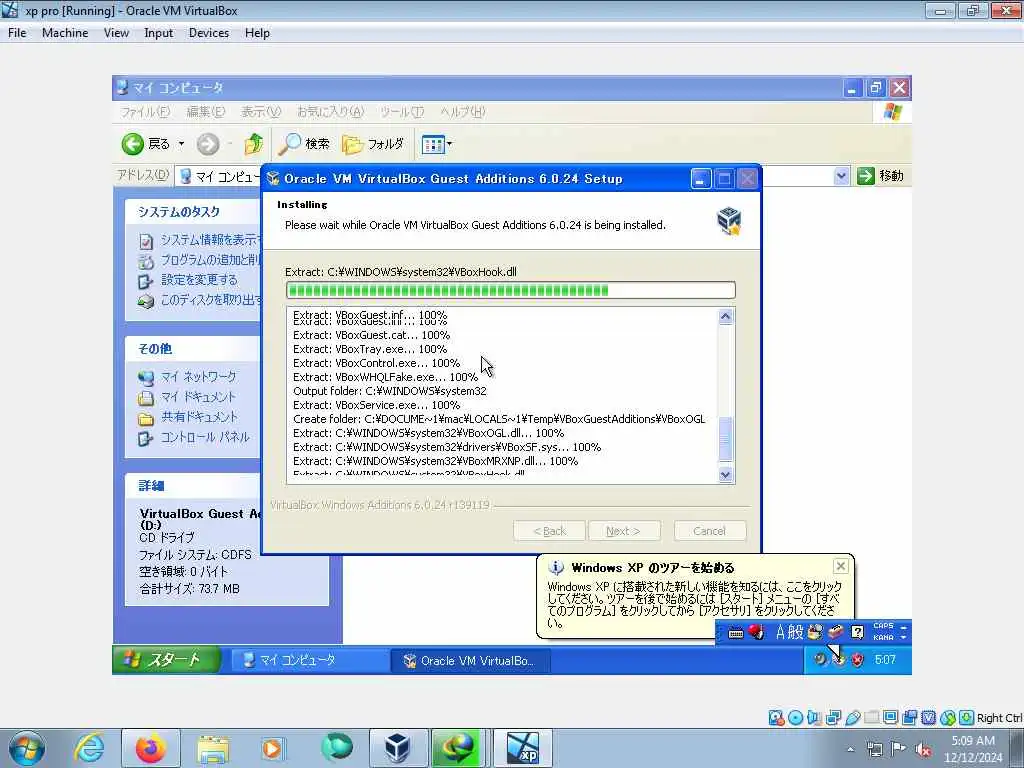
Task: Open 共有ドキュメント link
Action: pyautogui.click(x=199, y=417)
